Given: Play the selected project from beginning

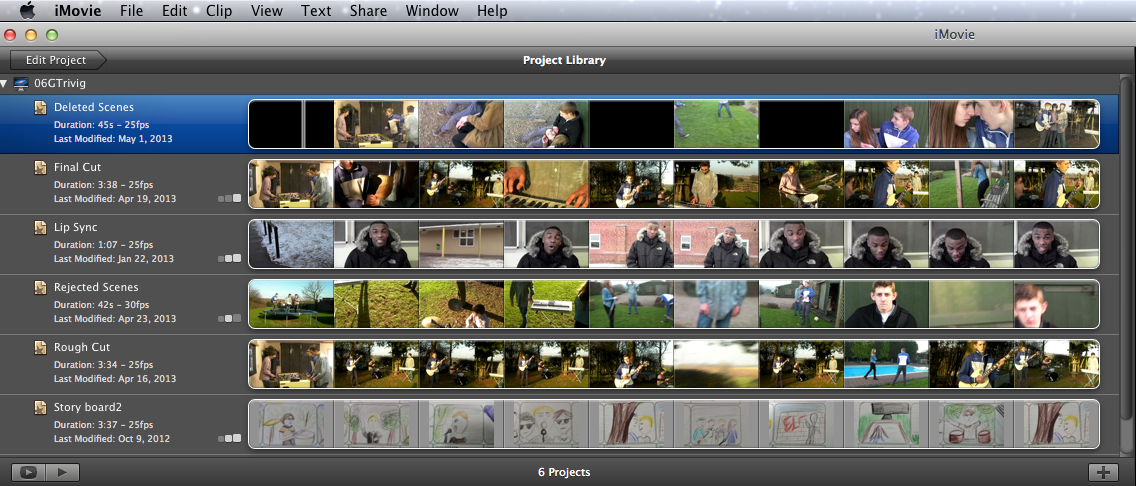Looking at the screenshot, I should pos(62,472).
